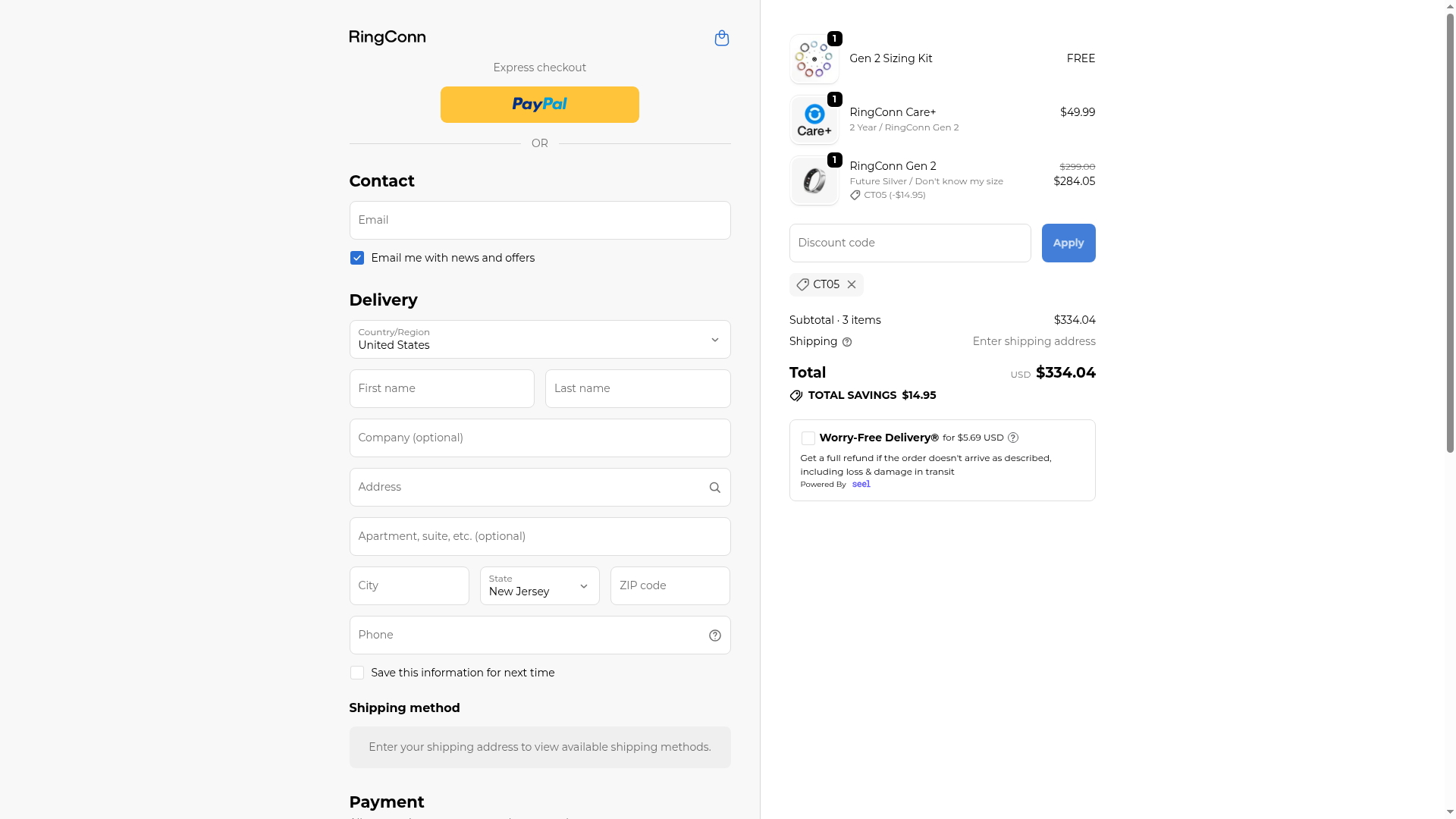Viewport: 1456px width, 819px height.
Task: Enable Worry-Free Delivery checkbox
Action: coord(808,438)
